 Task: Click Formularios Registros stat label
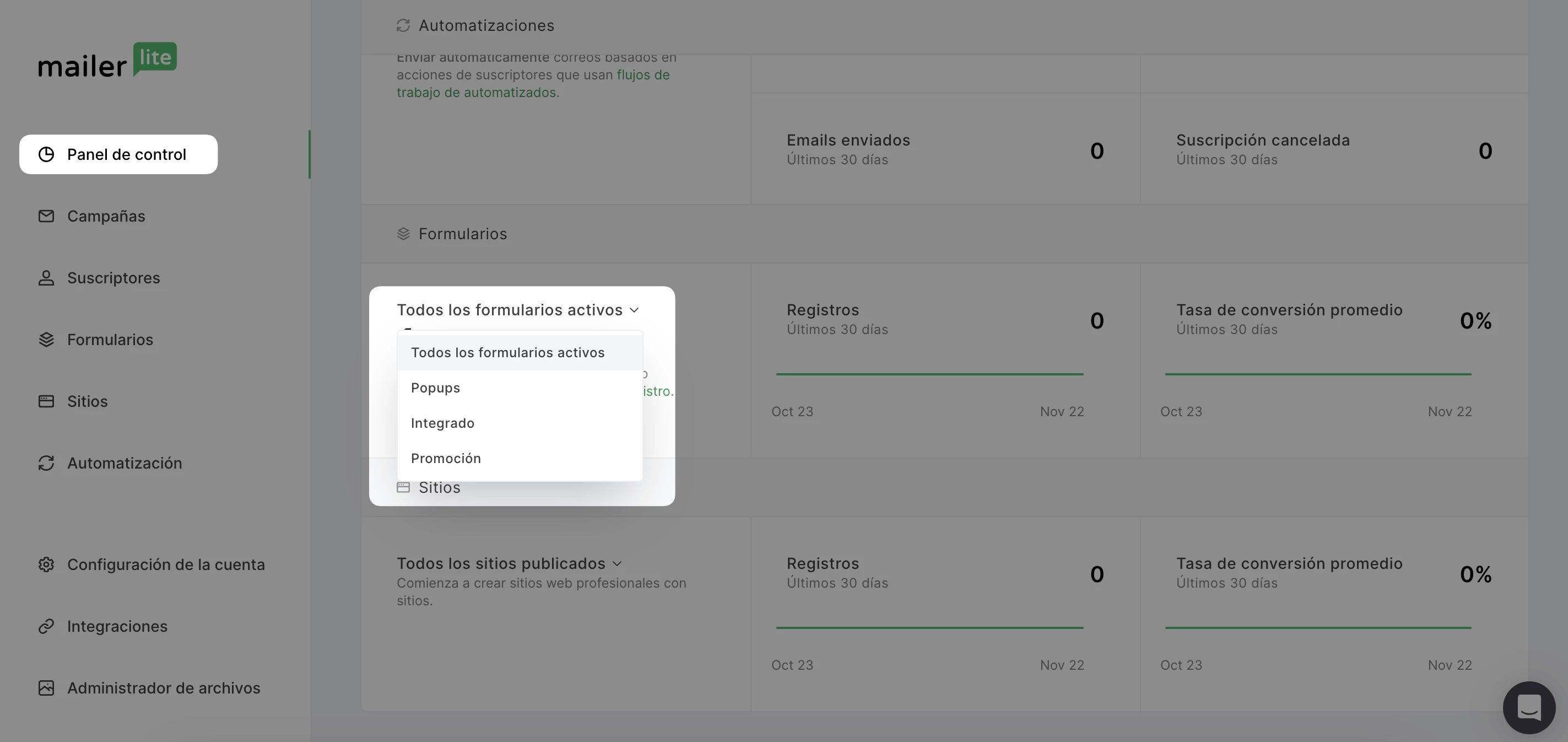823,309
